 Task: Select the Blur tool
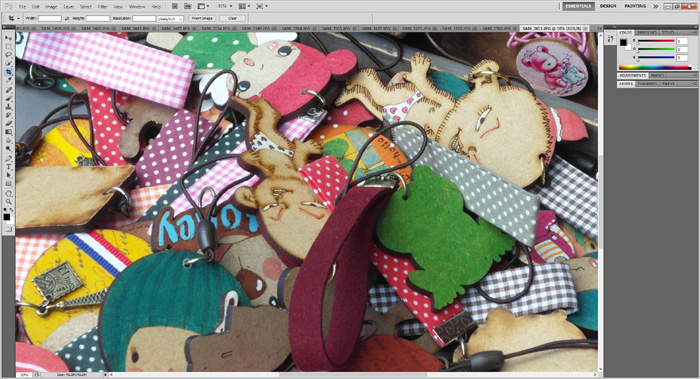click(8, 140)
